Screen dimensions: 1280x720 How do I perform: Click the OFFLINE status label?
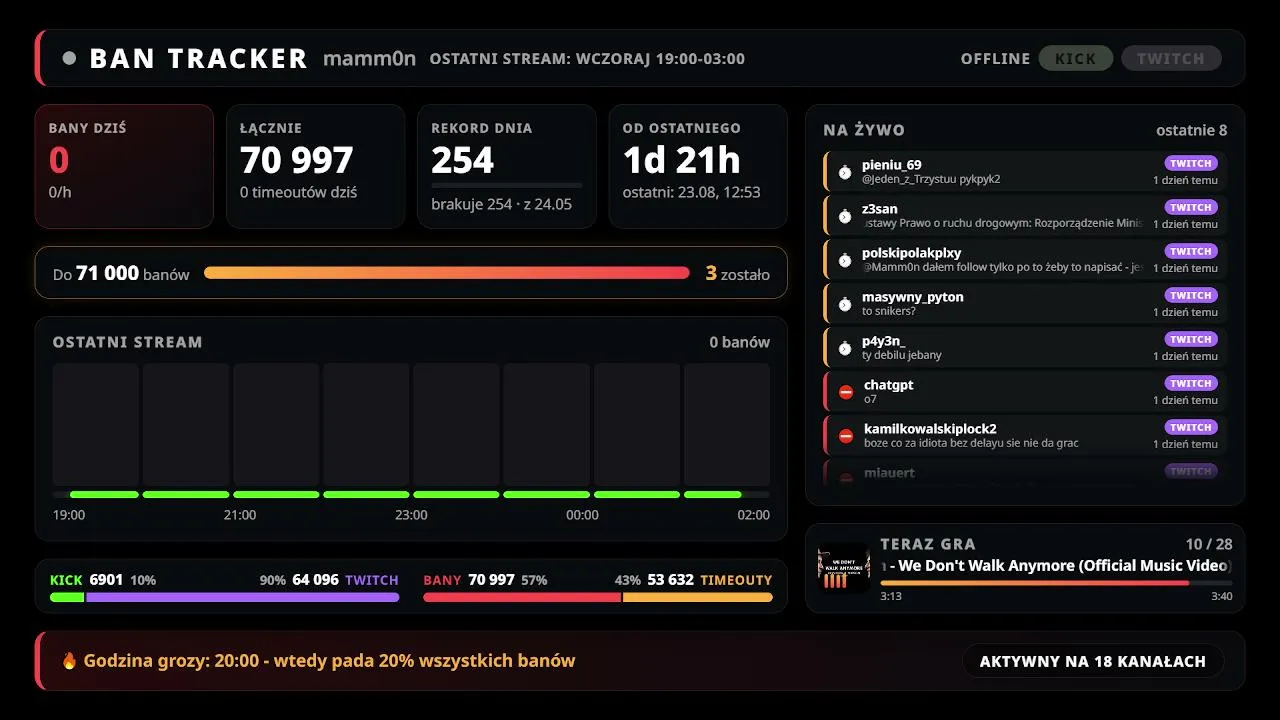995,58
